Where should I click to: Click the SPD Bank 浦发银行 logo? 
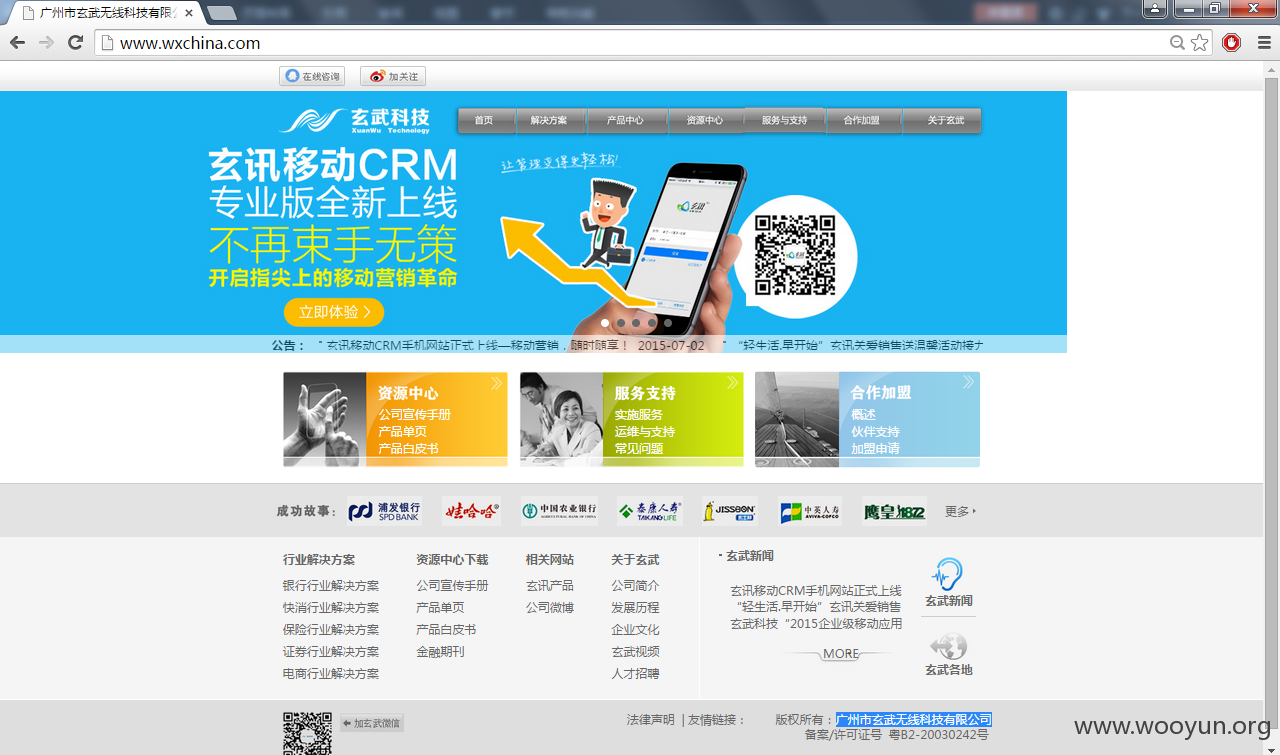[x=384, y=511]
